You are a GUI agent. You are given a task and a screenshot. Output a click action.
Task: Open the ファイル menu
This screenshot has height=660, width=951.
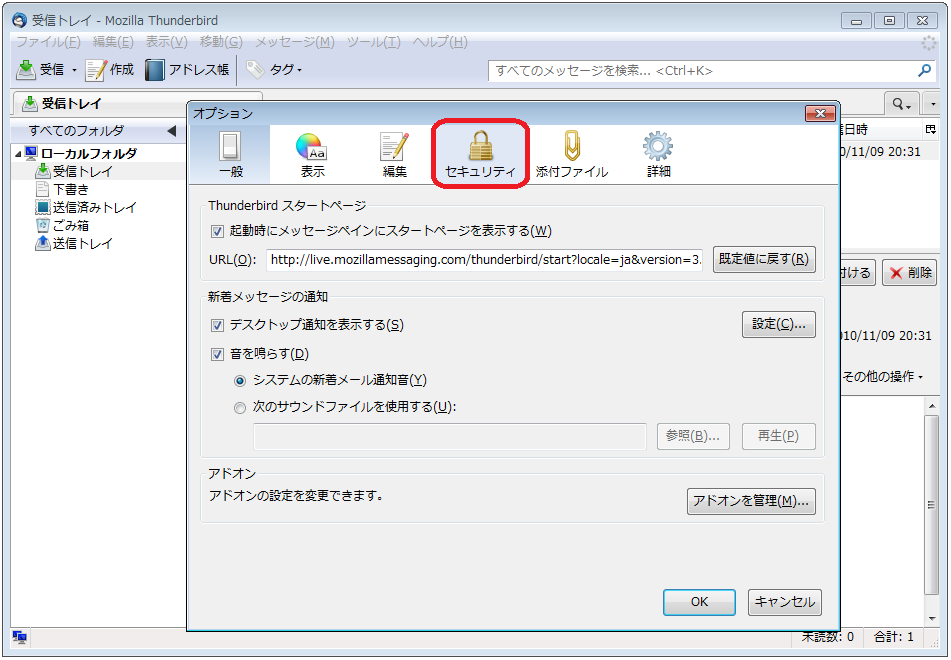(48, 42)
